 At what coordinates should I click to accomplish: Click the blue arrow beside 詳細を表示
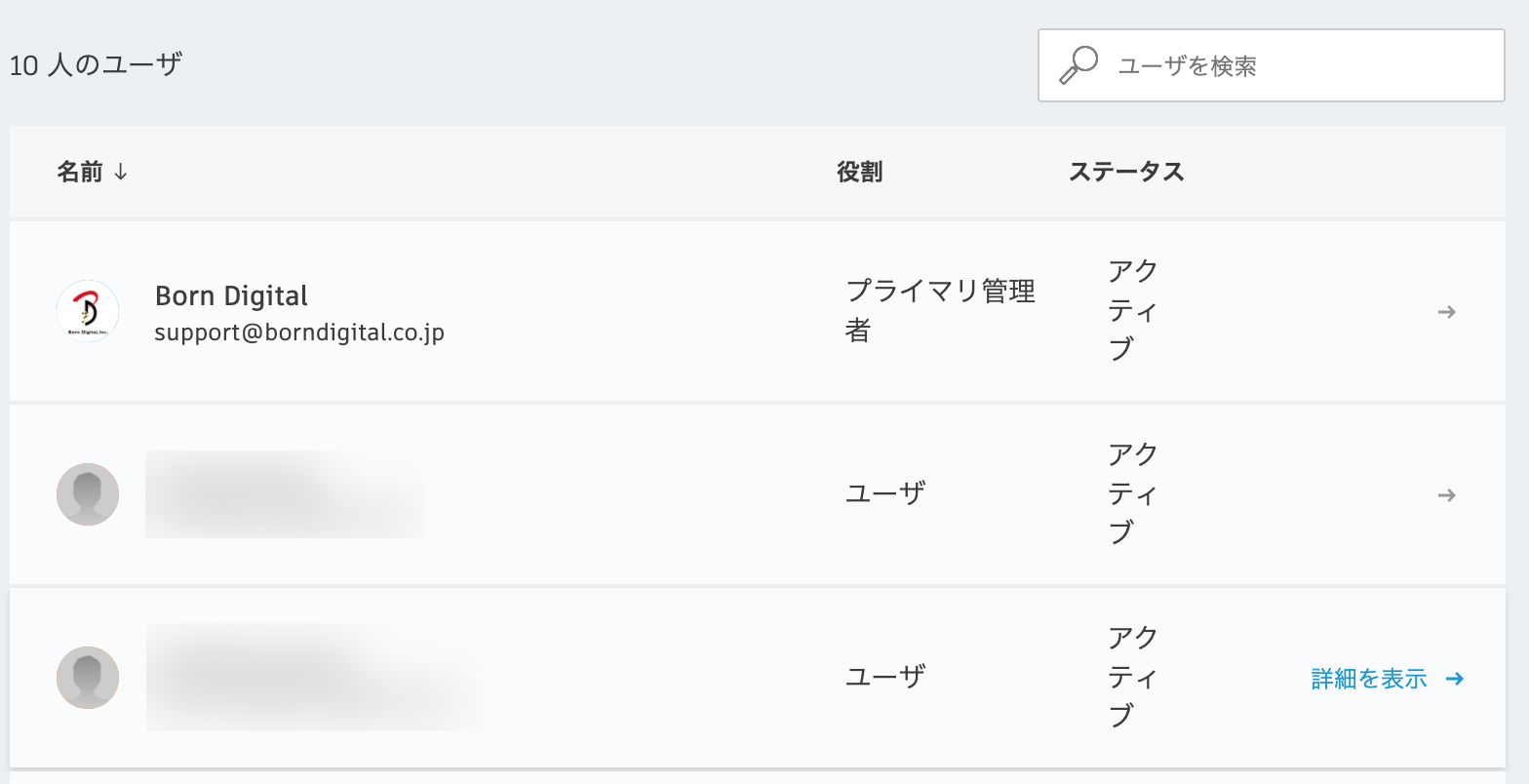tap(1454, 679)
